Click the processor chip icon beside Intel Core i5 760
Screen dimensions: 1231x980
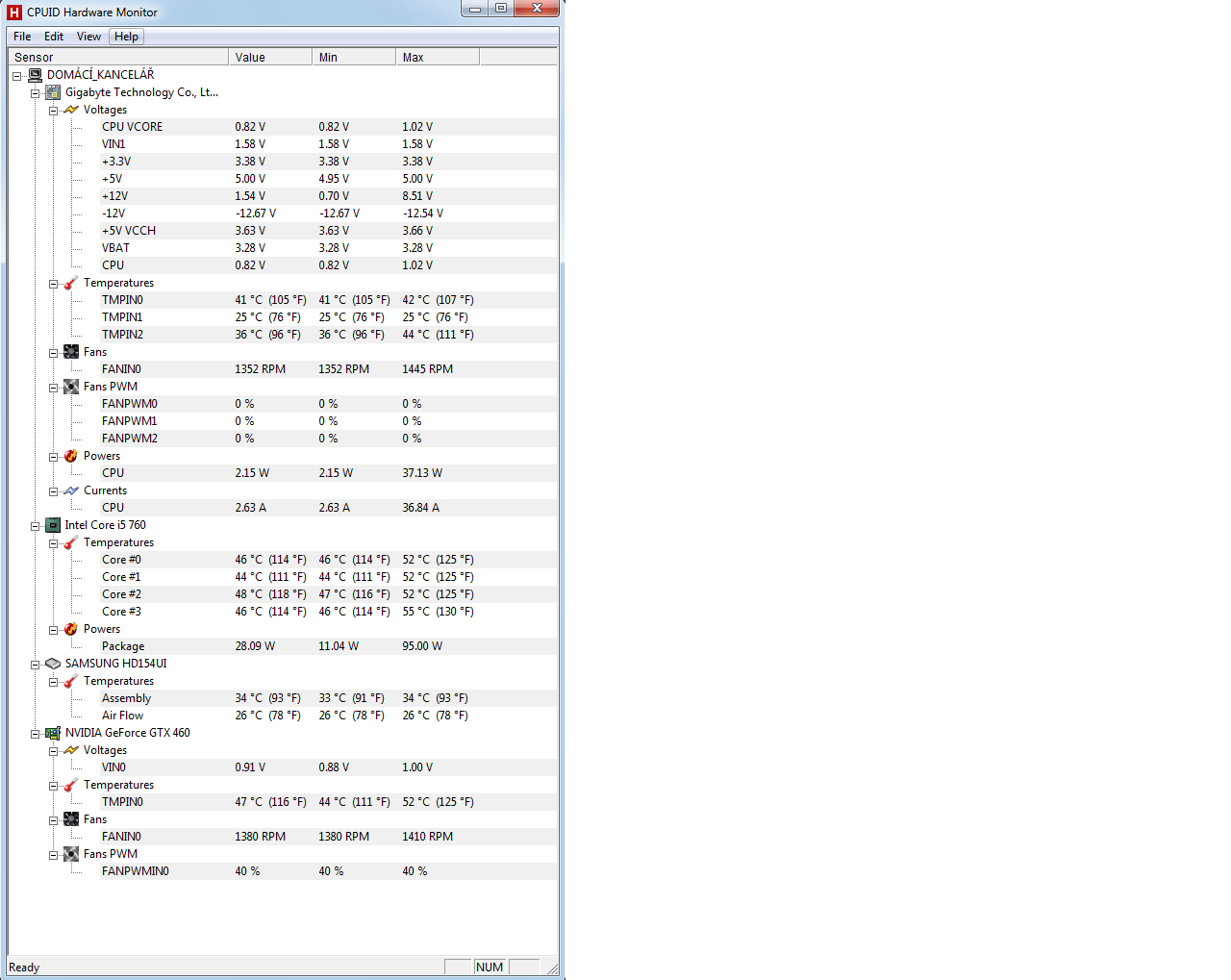point(53,525)
